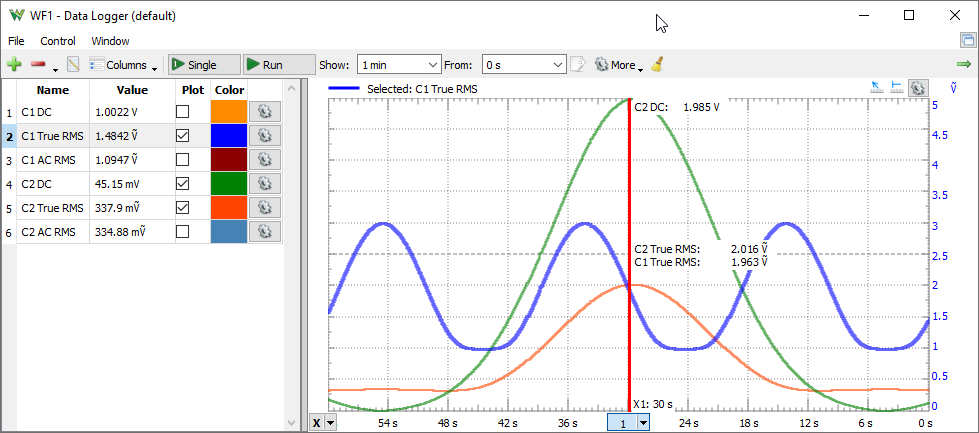Click the broom clear data icon
The image size is (979, 433).
pyautogui.click(x=657, y=64)
